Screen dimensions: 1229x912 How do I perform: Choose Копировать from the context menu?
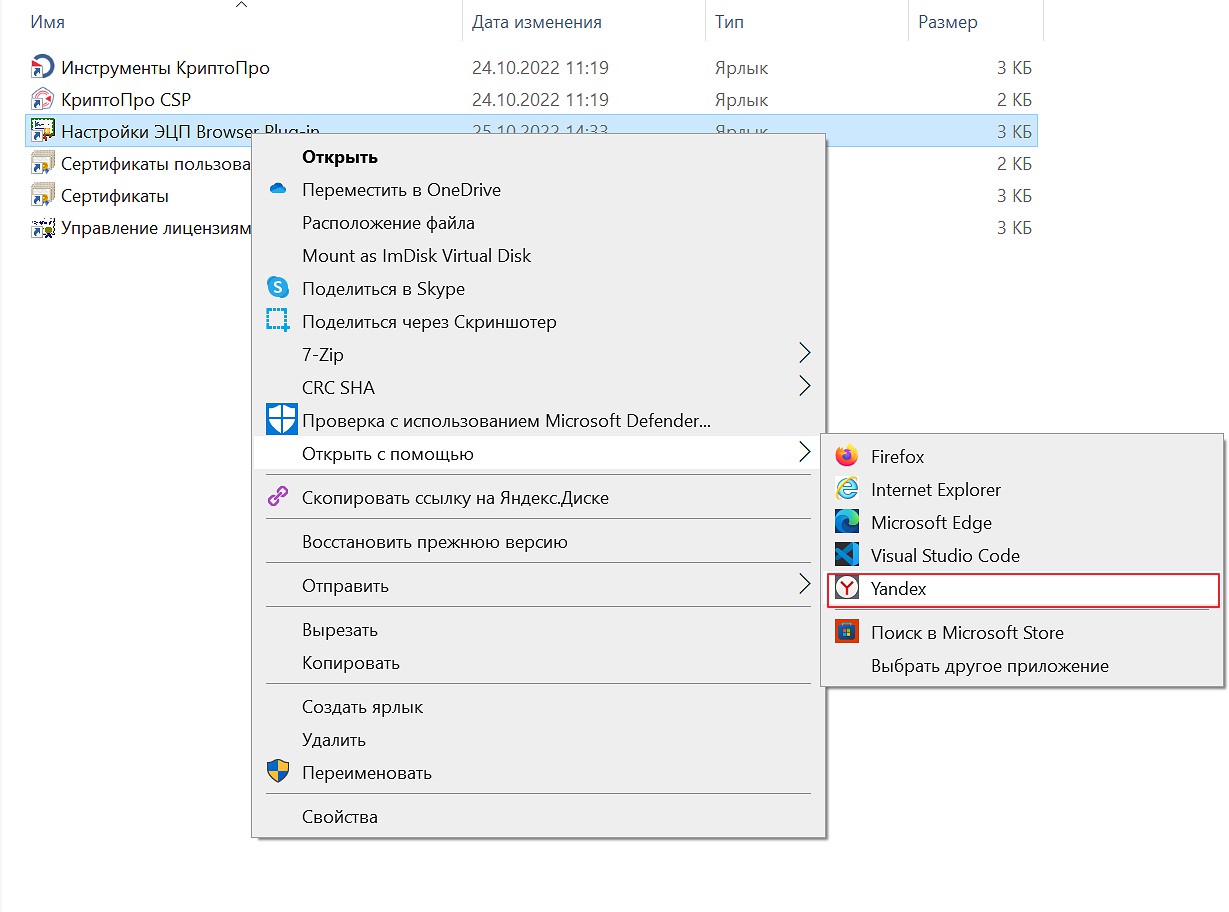[x=538, y=663]
